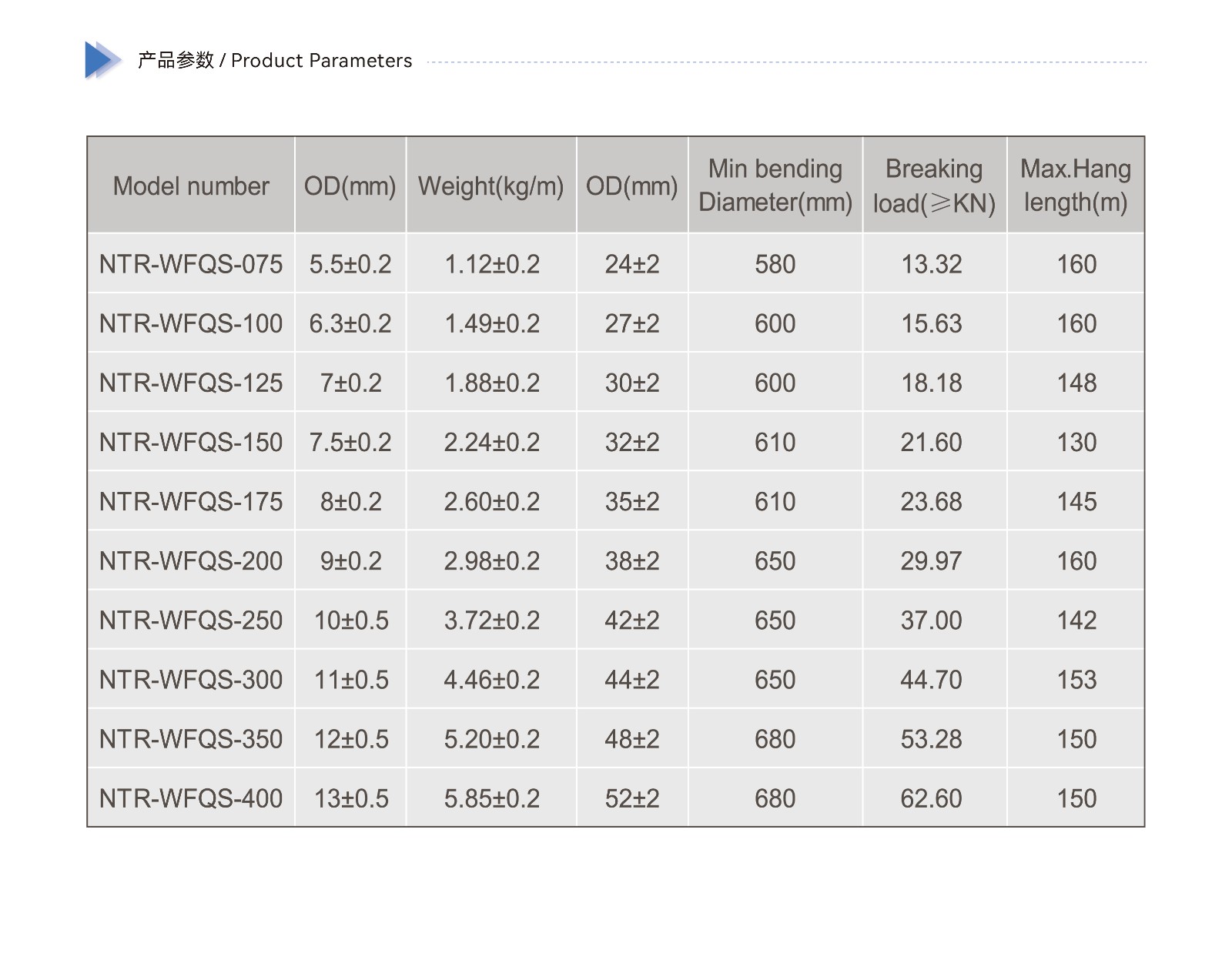The height and width of the screenshot is (960, 1232).
Task: Click breaking load value 37.00
Action: coord(932,620)
